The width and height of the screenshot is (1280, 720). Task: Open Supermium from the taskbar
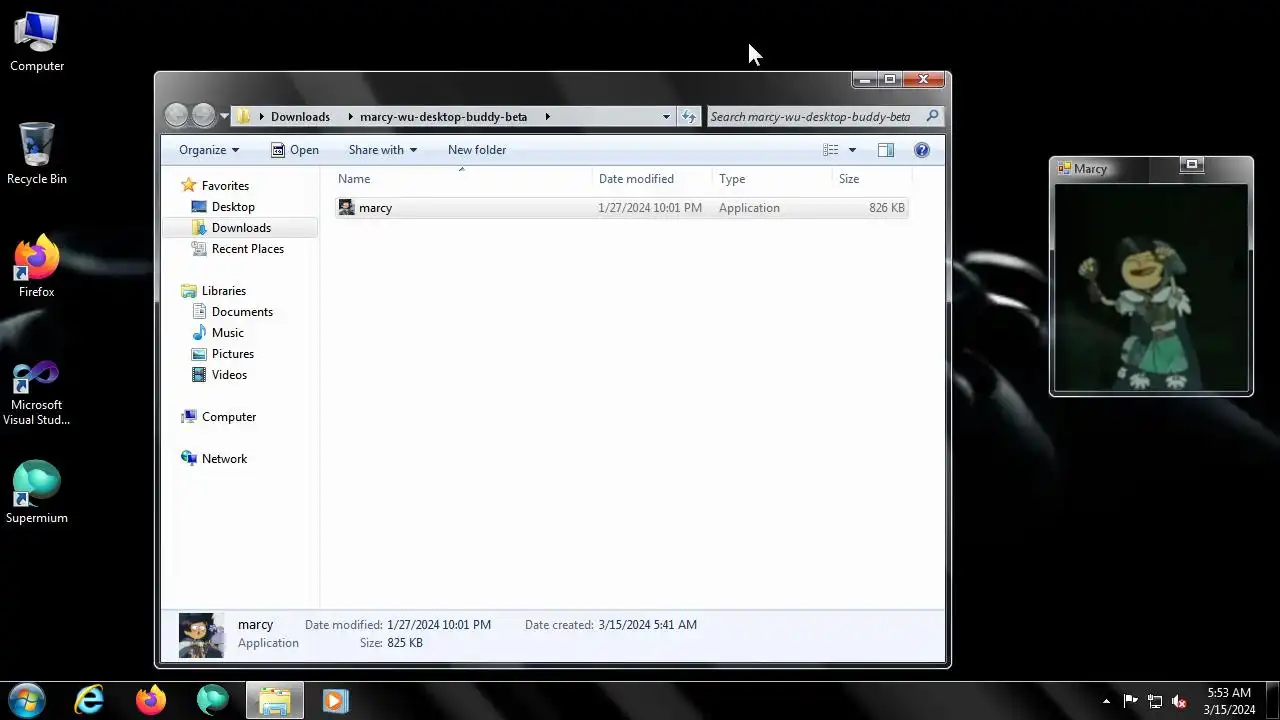(x=213, y=700)
